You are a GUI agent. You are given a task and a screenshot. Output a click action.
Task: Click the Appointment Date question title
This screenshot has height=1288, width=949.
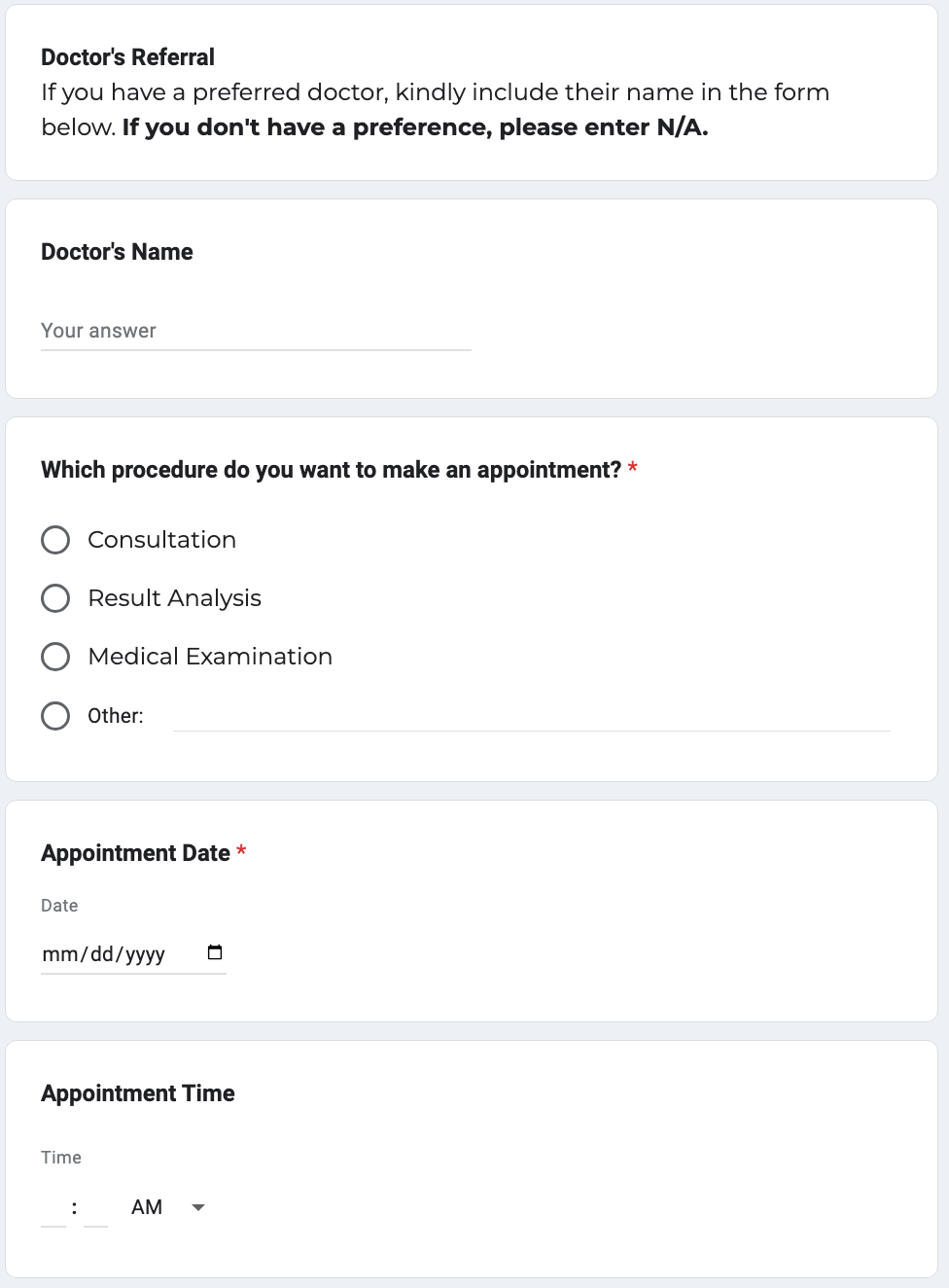[135, 853]
